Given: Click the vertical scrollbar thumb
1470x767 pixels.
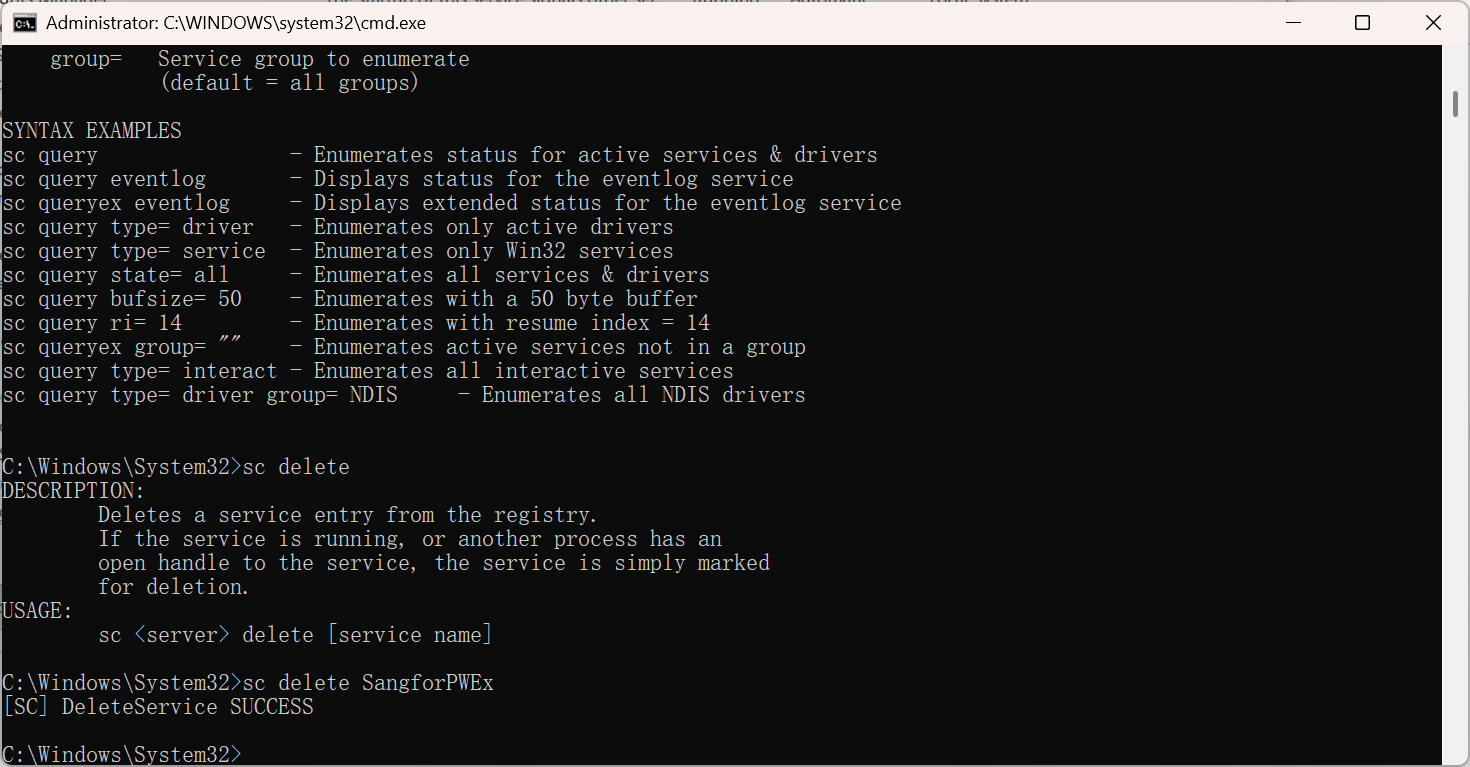Looking at the screenshot, I should 1455,104.
